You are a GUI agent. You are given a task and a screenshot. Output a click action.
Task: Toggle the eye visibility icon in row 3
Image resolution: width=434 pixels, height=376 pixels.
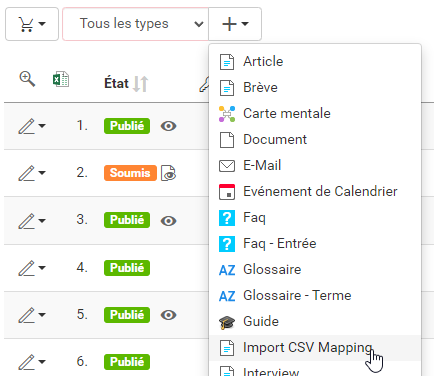coord(169,221)
